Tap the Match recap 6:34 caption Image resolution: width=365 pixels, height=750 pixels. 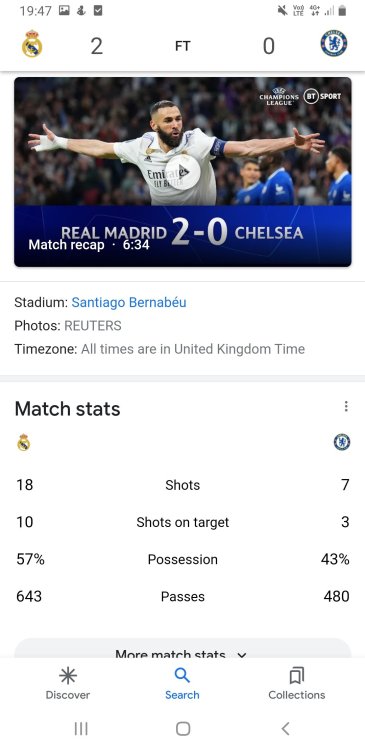click(x=89, y=245)
